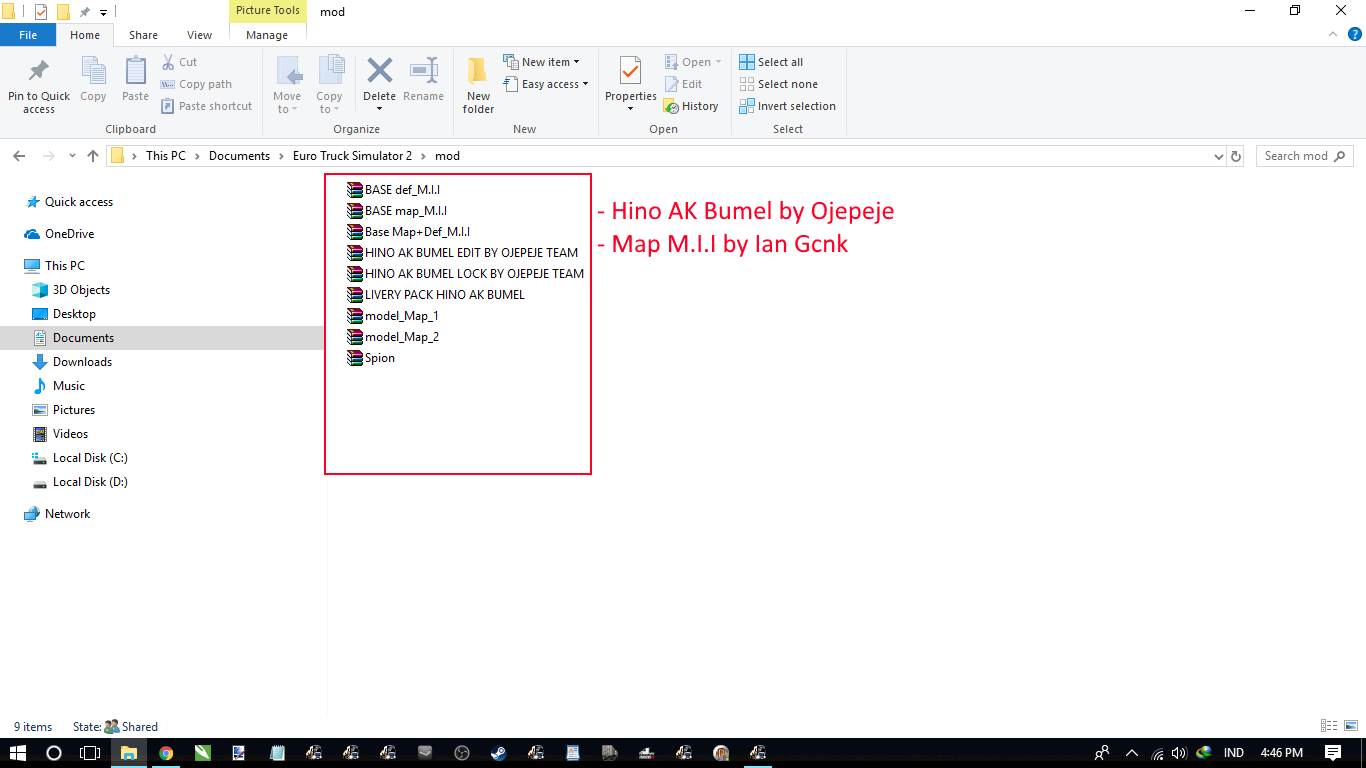Click Euro Truck Simulator 2 breadcrumb
The width and height of the screenshot is (1366, 768).
pos(352,156)
